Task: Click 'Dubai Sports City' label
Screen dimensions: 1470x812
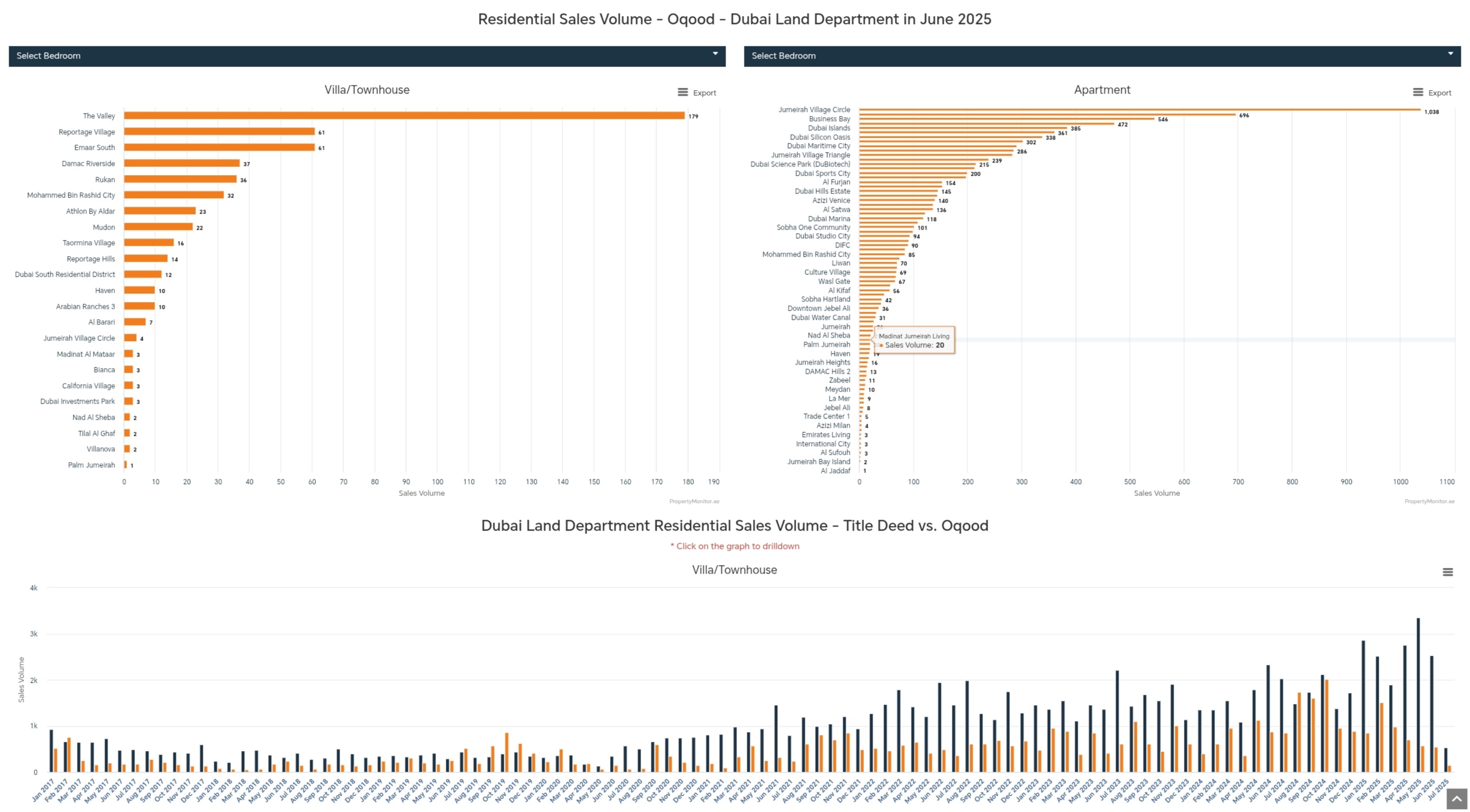Action: [x=823, y=173]
